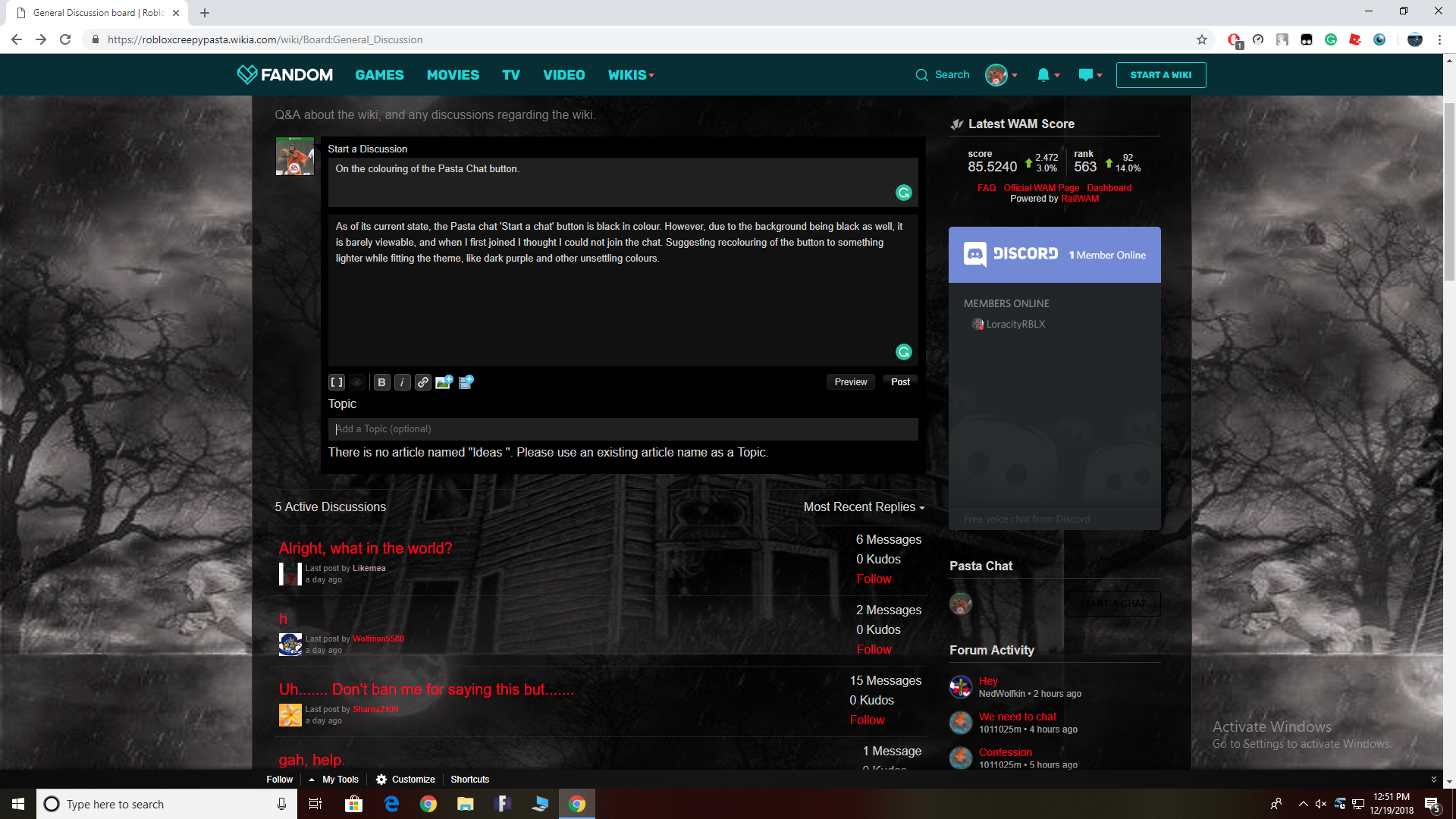Click the Fandom logo icon
This screenshot has height=819, width=1456.
click(x=244, y=74)
